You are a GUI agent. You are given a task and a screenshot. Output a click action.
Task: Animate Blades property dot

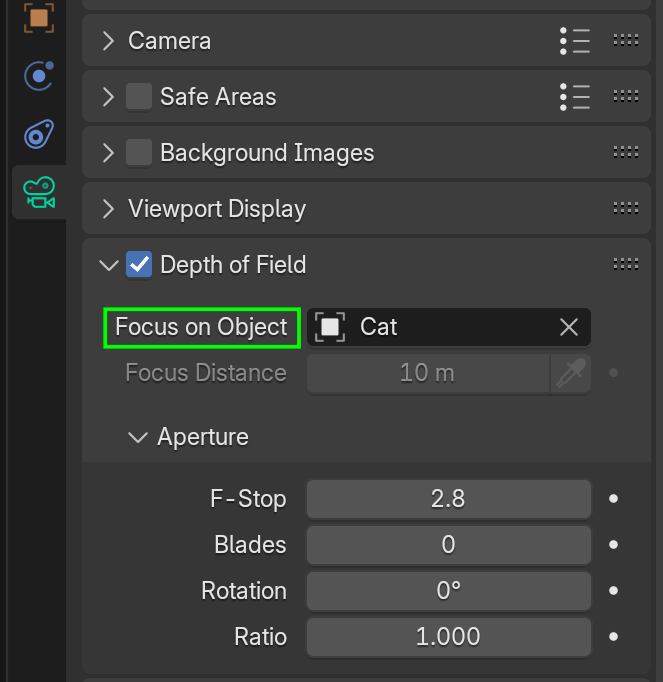click(613, 545)
